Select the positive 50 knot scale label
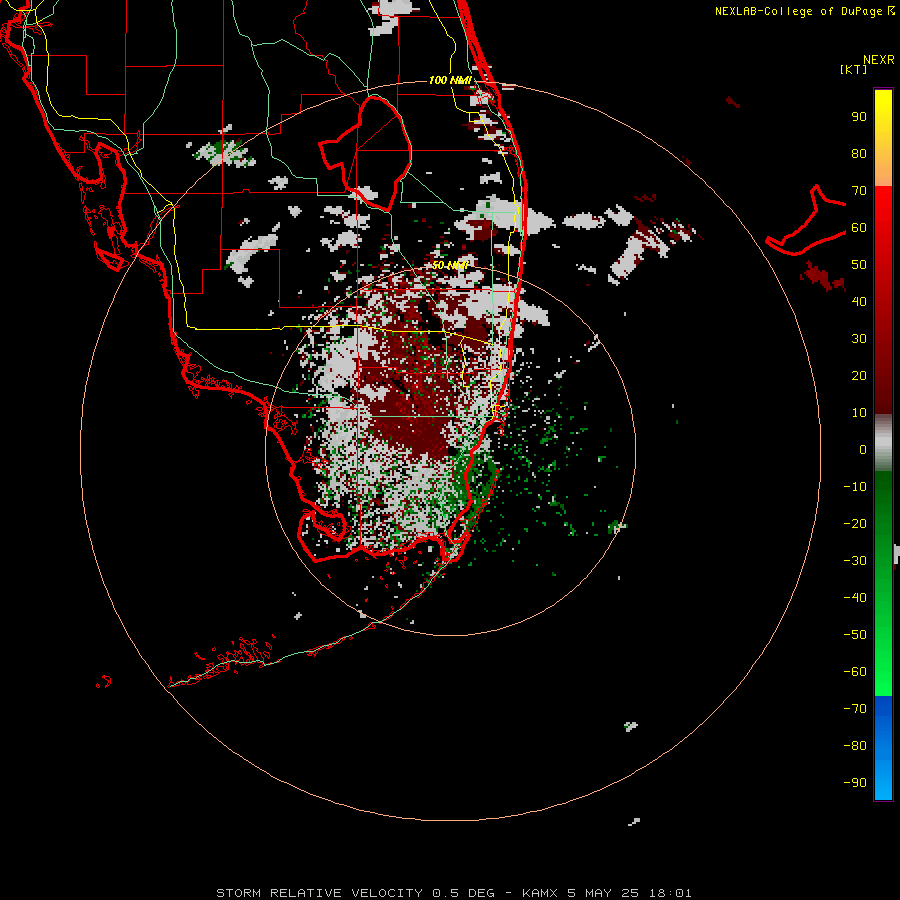The image size is (900, 900). (859, 265)
